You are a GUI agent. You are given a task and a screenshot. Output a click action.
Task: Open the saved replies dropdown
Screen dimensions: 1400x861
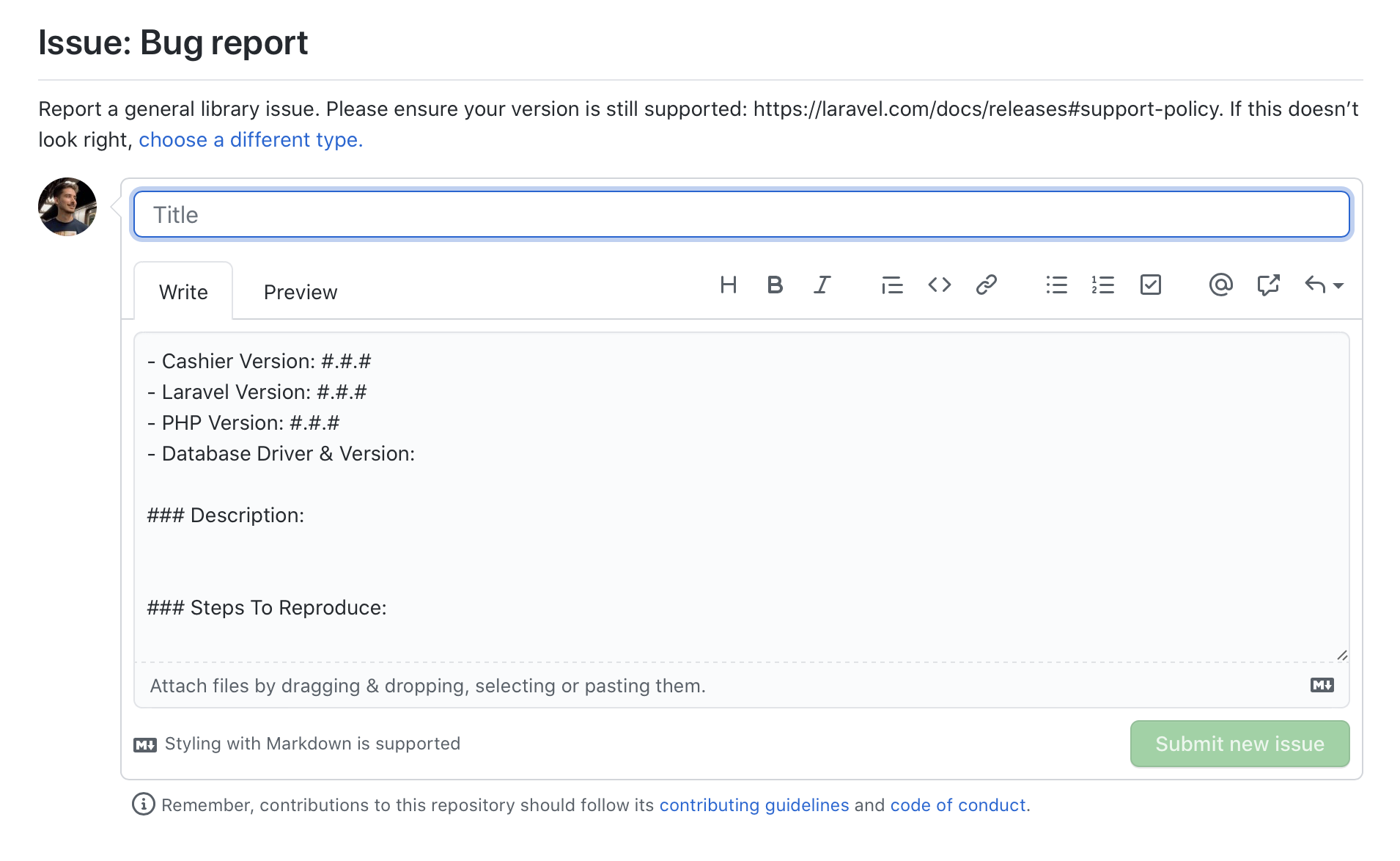click(x=1322, y=285)
